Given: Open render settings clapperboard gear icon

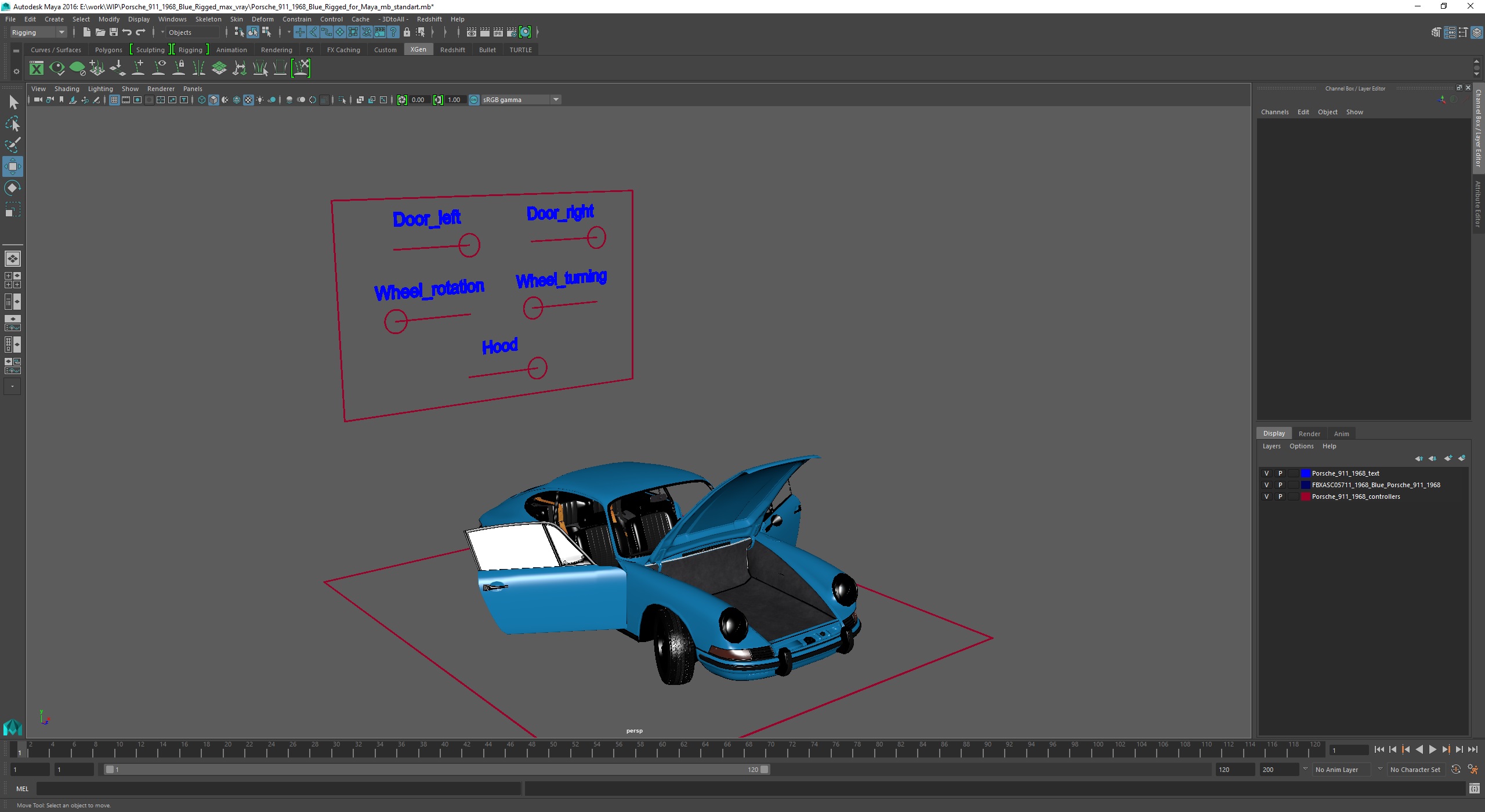Looking at the screenshot, I should tap(511, 32).
